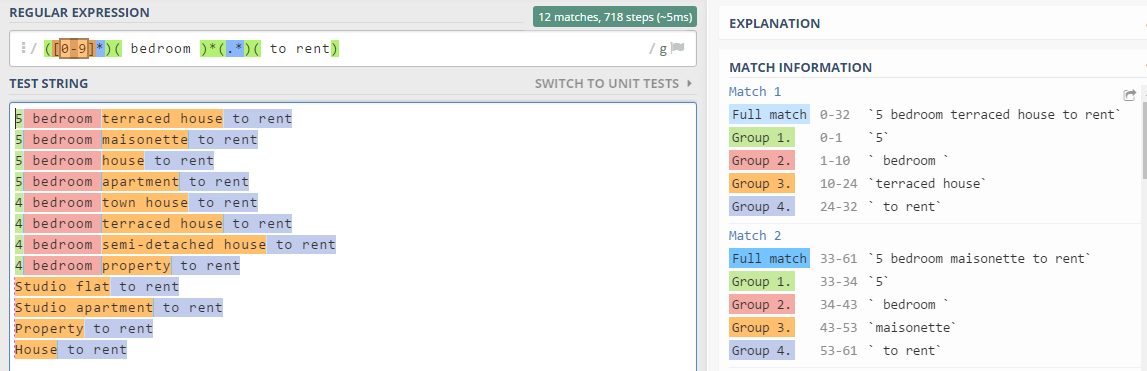Click 'town house' in the test string
The width and height of the screenshot is (1147, 371).
click(x=145, y=202)
